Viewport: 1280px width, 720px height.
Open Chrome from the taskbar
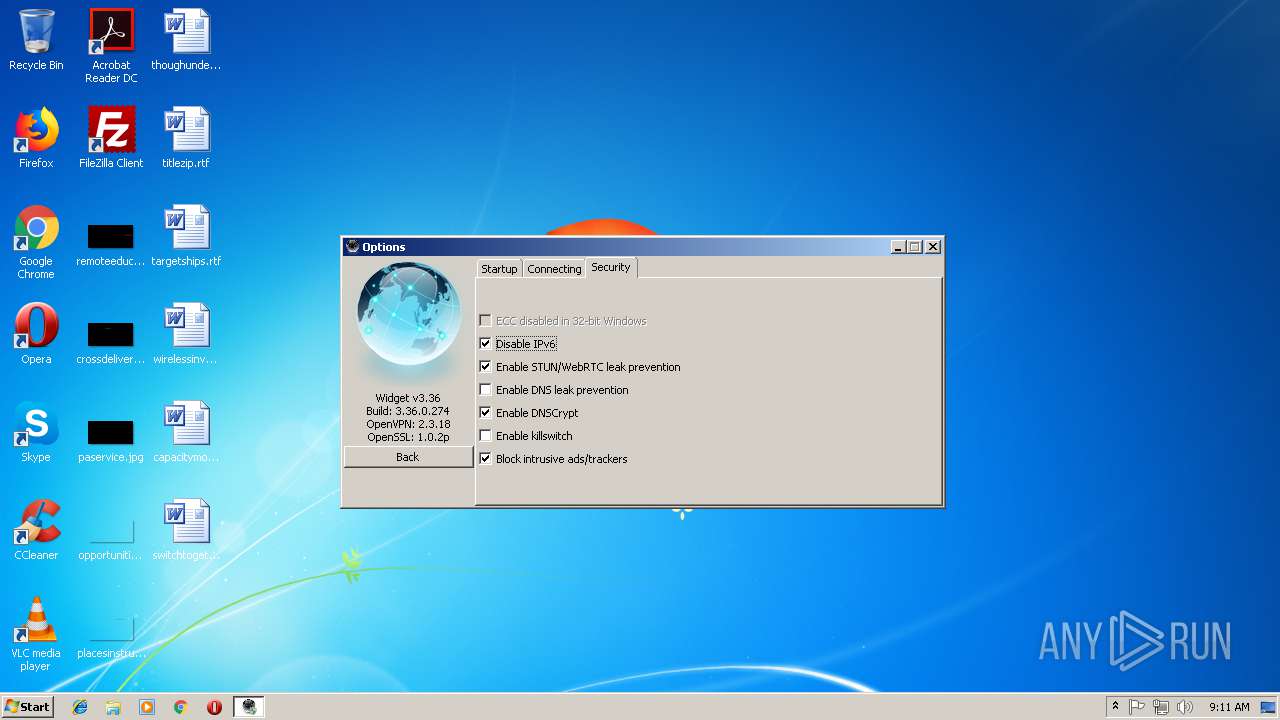[181, 707]
